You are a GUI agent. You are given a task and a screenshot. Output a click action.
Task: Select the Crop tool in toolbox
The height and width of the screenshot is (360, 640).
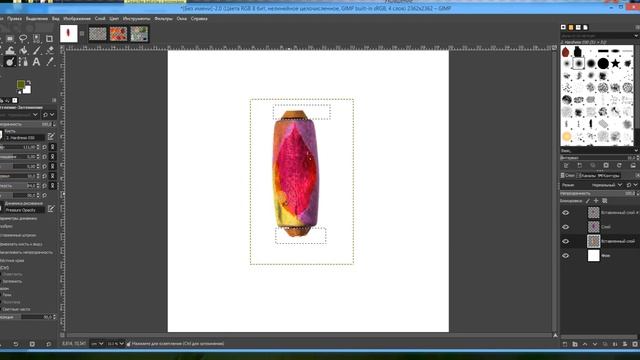[x=49, y=39]
